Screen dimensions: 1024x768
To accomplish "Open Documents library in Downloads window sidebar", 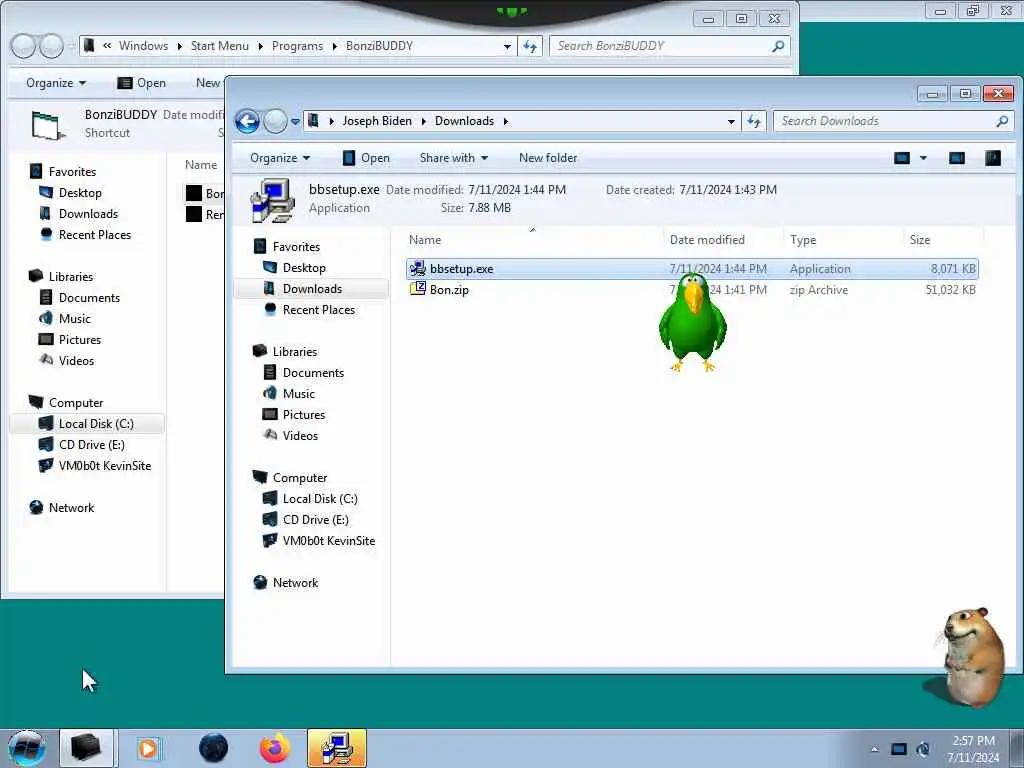I will coord(313,372).
